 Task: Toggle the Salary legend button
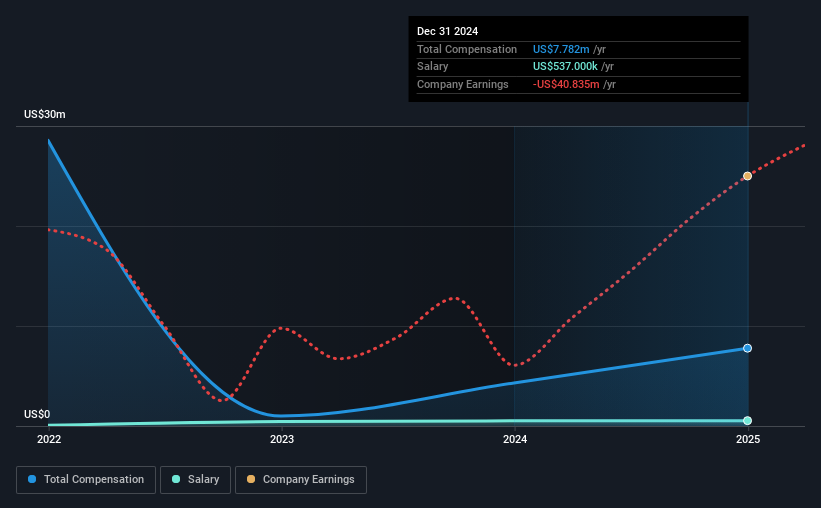[x=195, y=480]
